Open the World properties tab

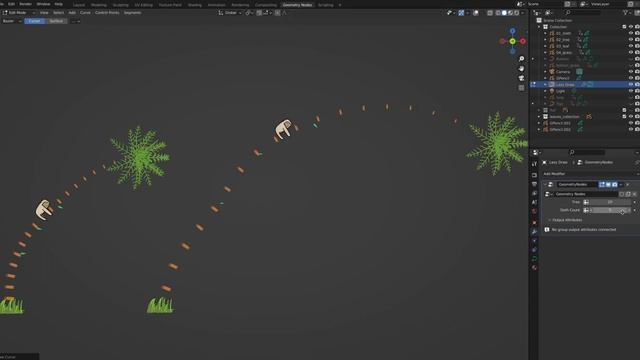534,211
